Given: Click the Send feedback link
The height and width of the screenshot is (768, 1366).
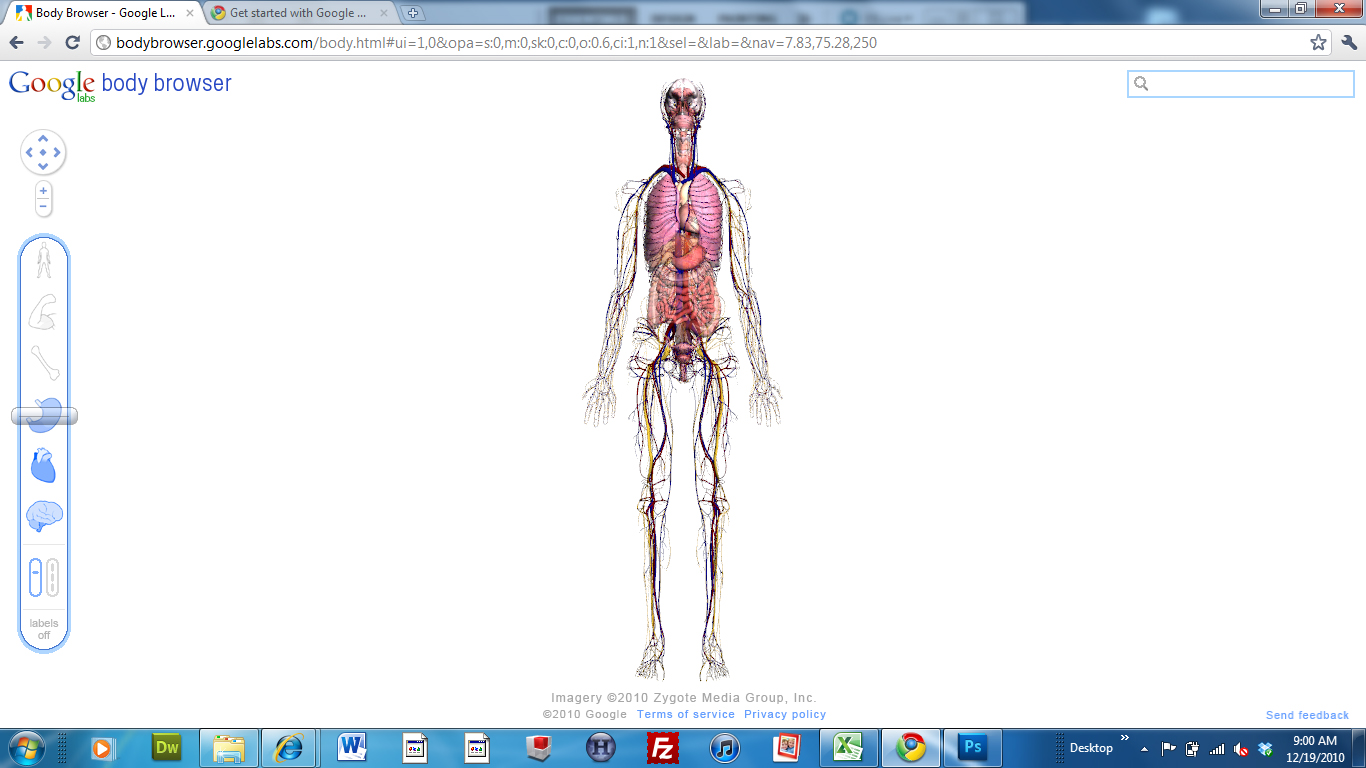Looking at the screenshot, I should click(x=1307, y=715).
